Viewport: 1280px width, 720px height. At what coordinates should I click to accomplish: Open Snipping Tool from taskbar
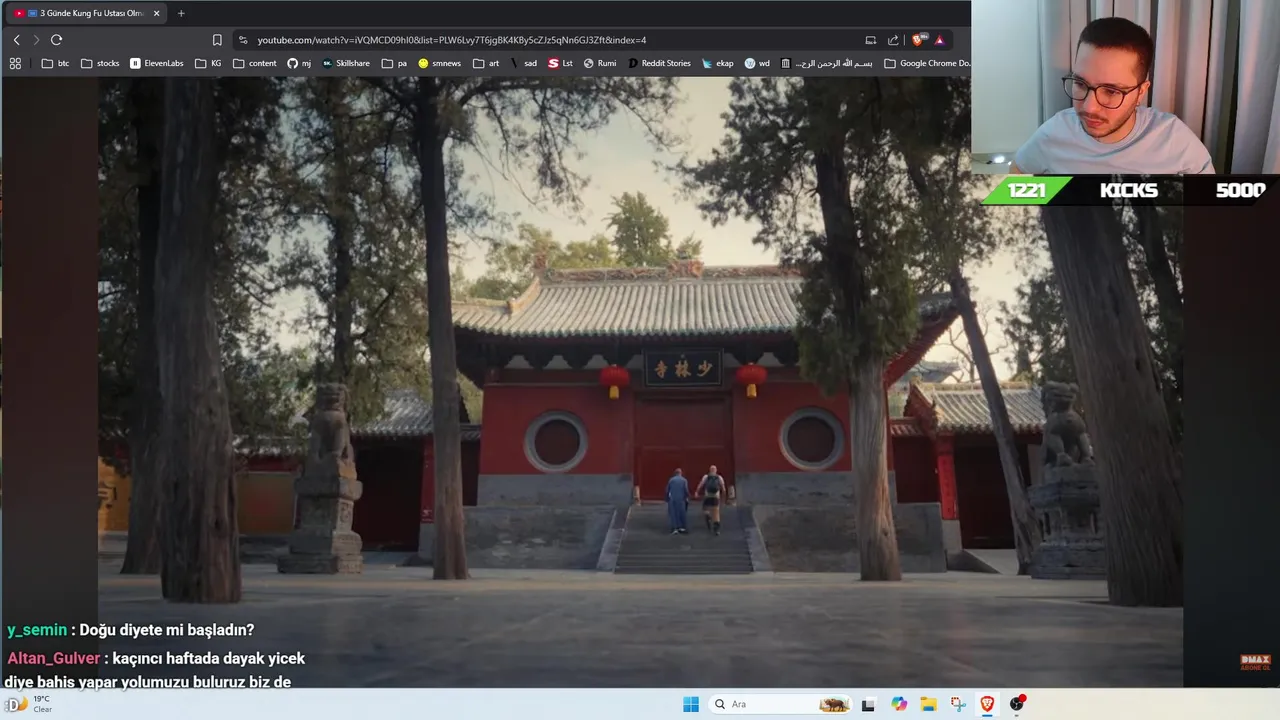pos(958,704)
